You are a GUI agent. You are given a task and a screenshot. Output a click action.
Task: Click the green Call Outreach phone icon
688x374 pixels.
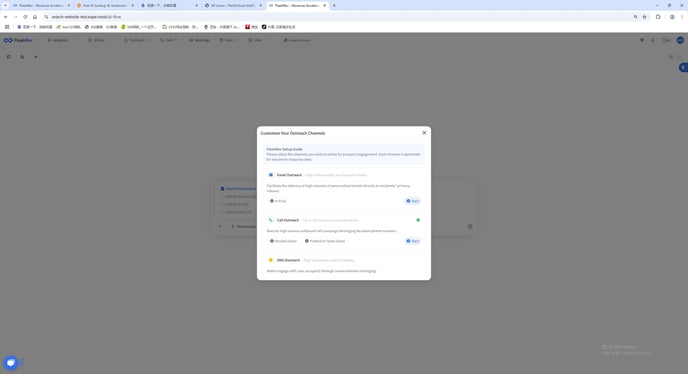pos(271,220)
